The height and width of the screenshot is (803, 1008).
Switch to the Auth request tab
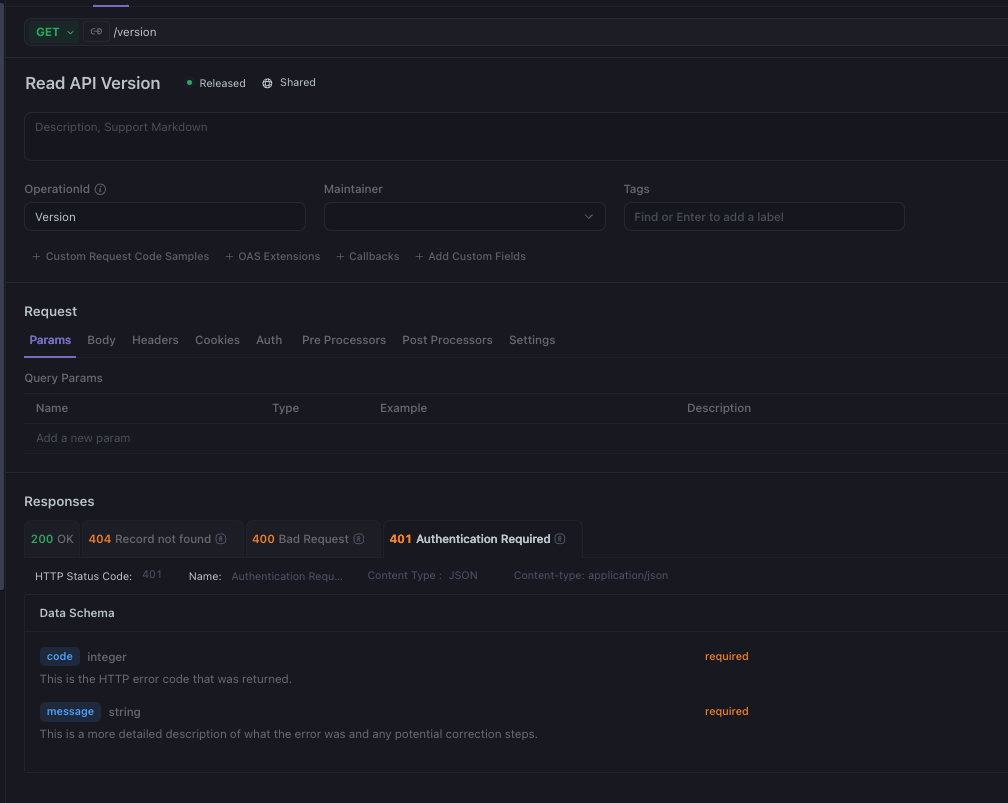coord(269,340)
